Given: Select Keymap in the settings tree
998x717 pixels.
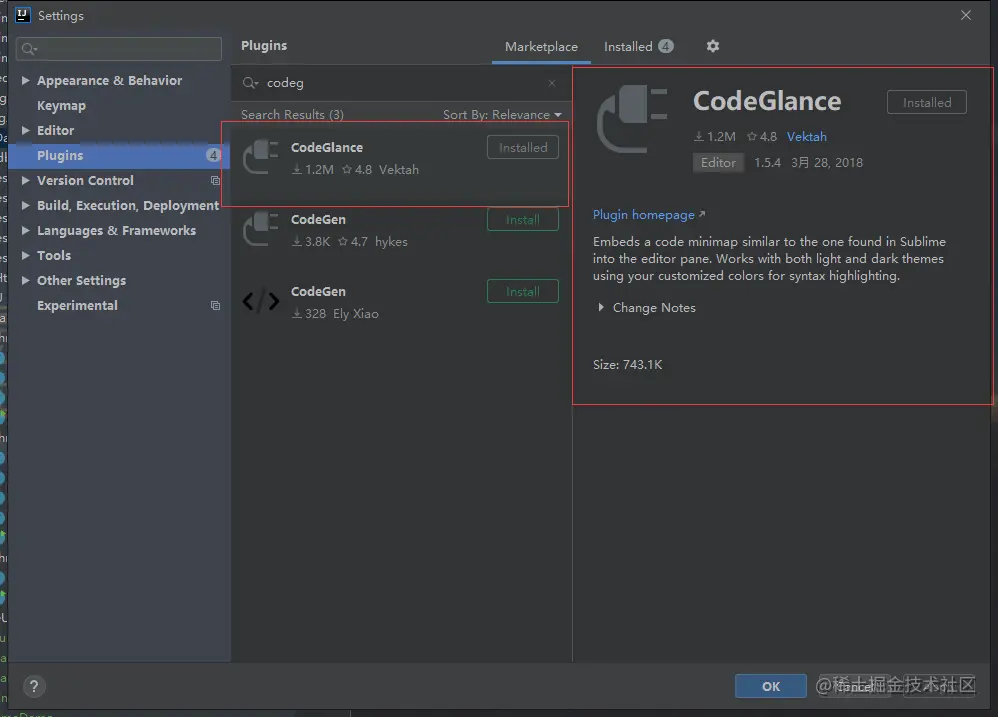Looking at the screenshot, I should (x=61, y=106).
